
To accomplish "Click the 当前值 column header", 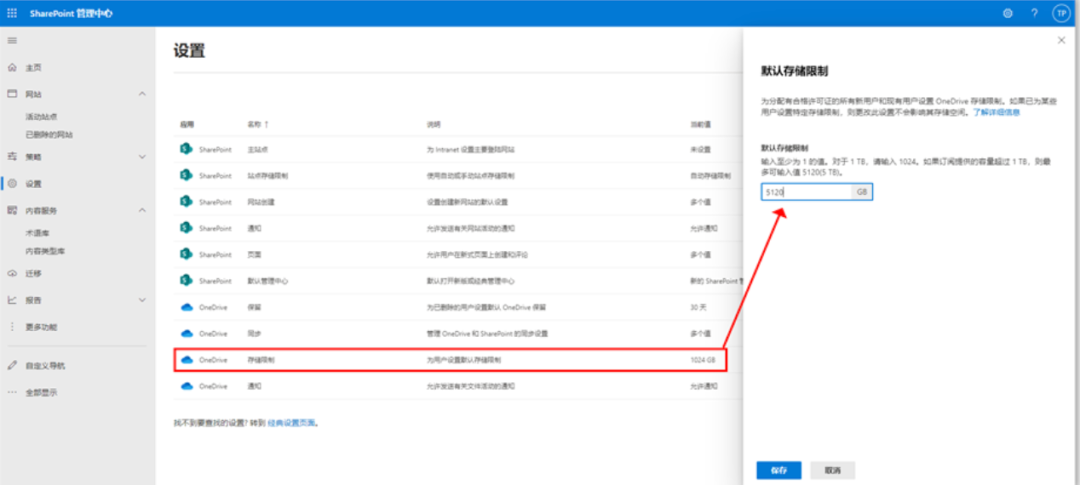I will click(700, 125).
